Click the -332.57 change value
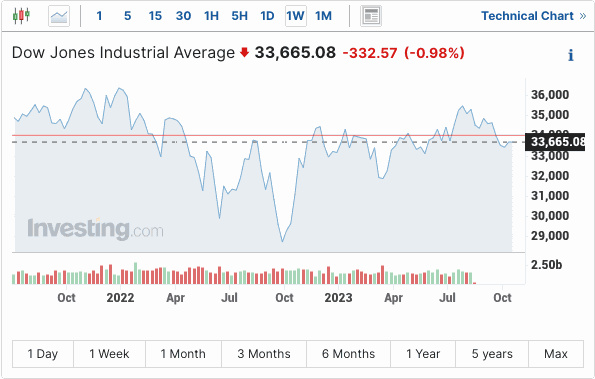595x379 pixels. pyautogui.click(x=370, y=53)
